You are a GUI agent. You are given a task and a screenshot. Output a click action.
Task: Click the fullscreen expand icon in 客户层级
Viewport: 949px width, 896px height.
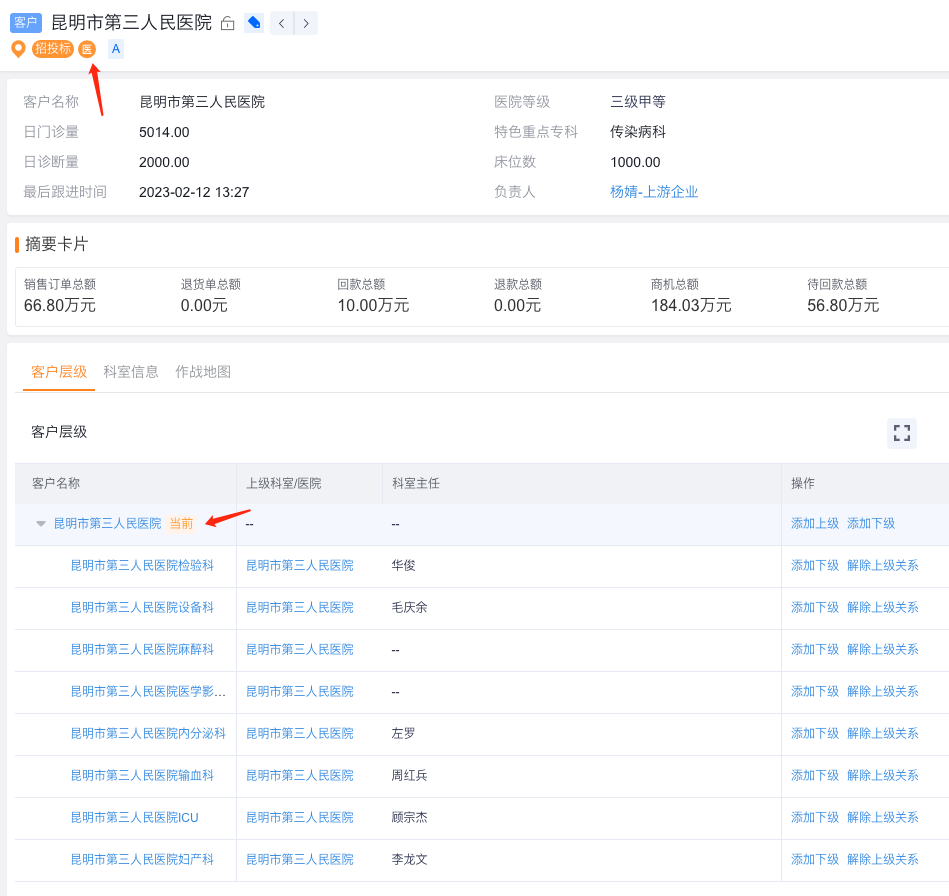pos(901,433)
